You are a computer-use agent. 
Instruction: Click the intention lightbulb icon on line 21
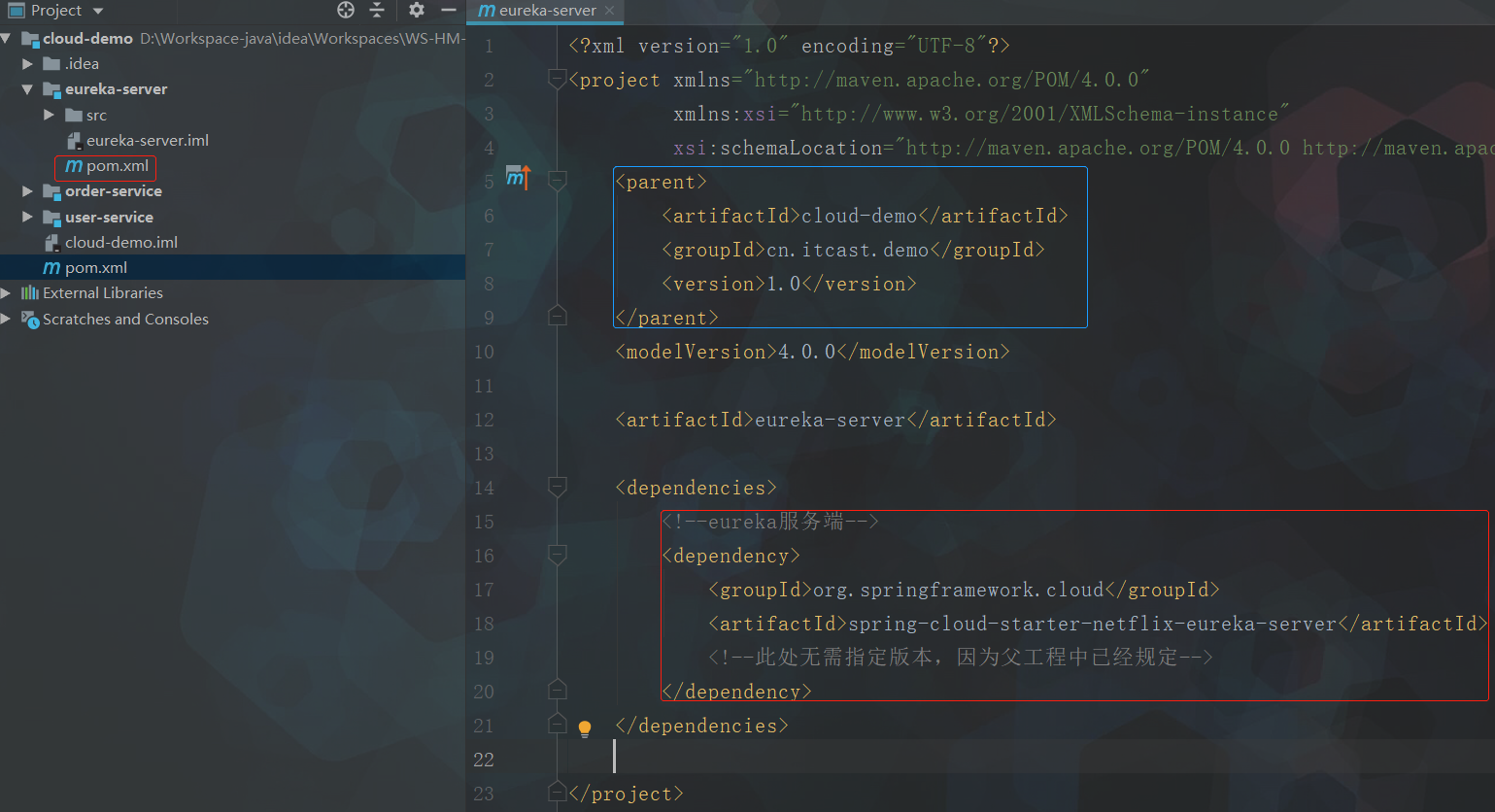pos(585,728)
